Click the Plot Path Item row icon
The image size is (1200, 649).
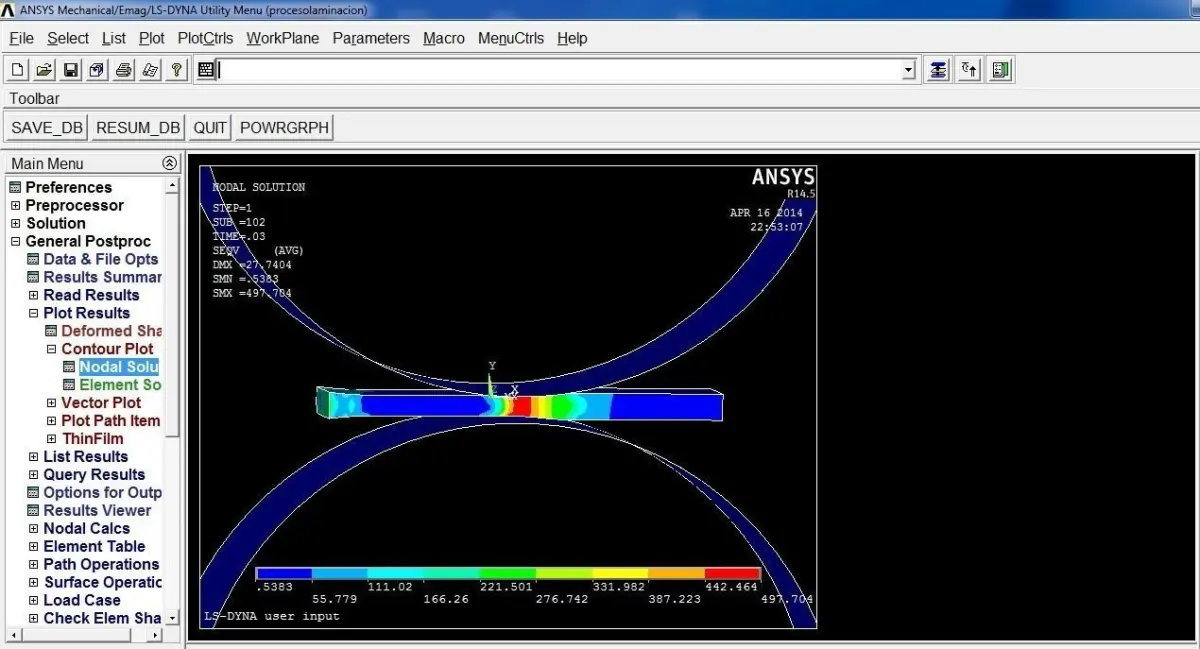coord(51,421)
